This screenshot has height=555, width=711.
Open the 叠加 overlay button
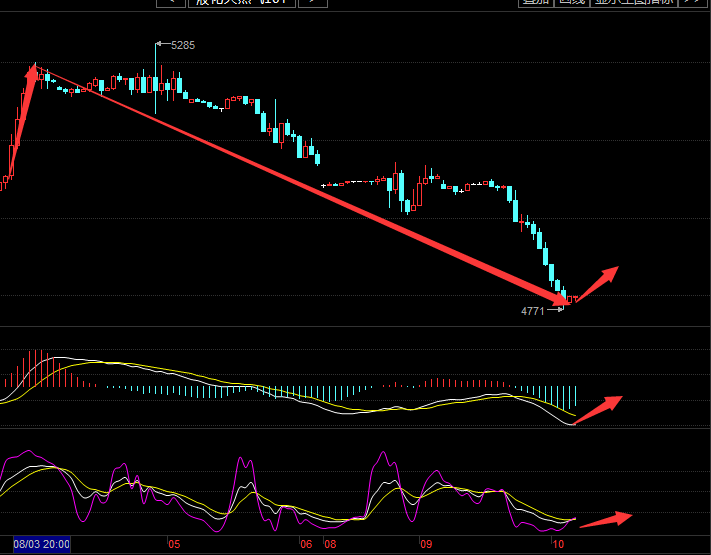(534, 3)
